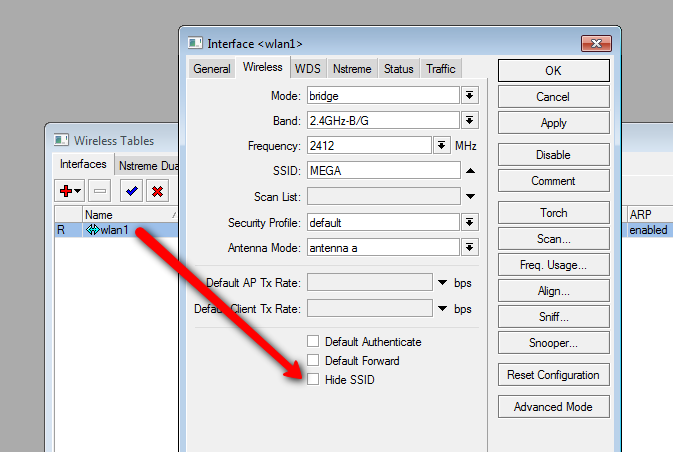Click the Frequency field showing 2412
The width and height of the screenshot is (673, 452).
(369, 146)
